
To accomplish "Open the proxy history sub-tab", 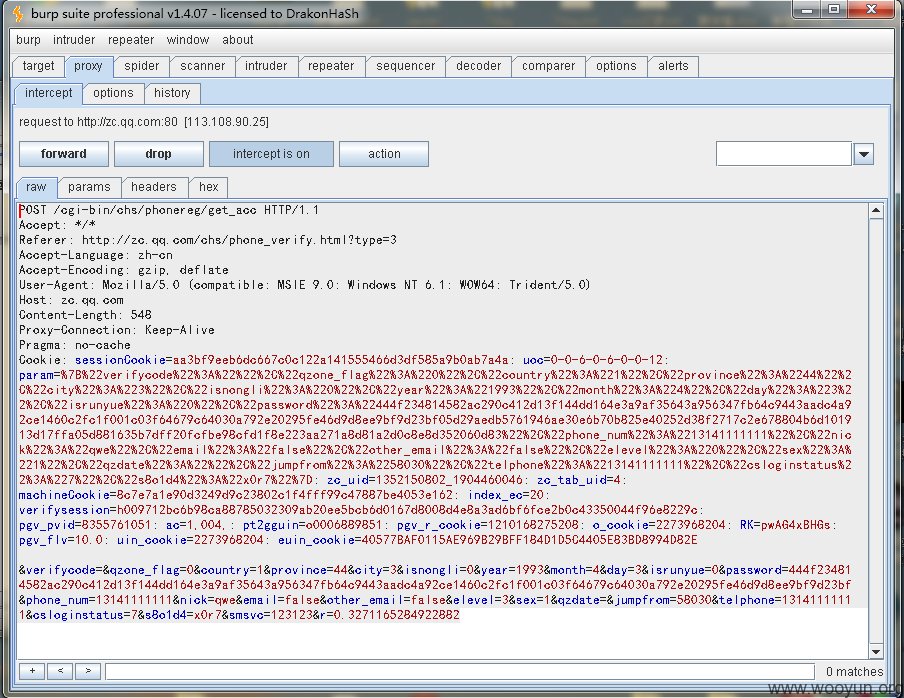I will pos(172,93).
